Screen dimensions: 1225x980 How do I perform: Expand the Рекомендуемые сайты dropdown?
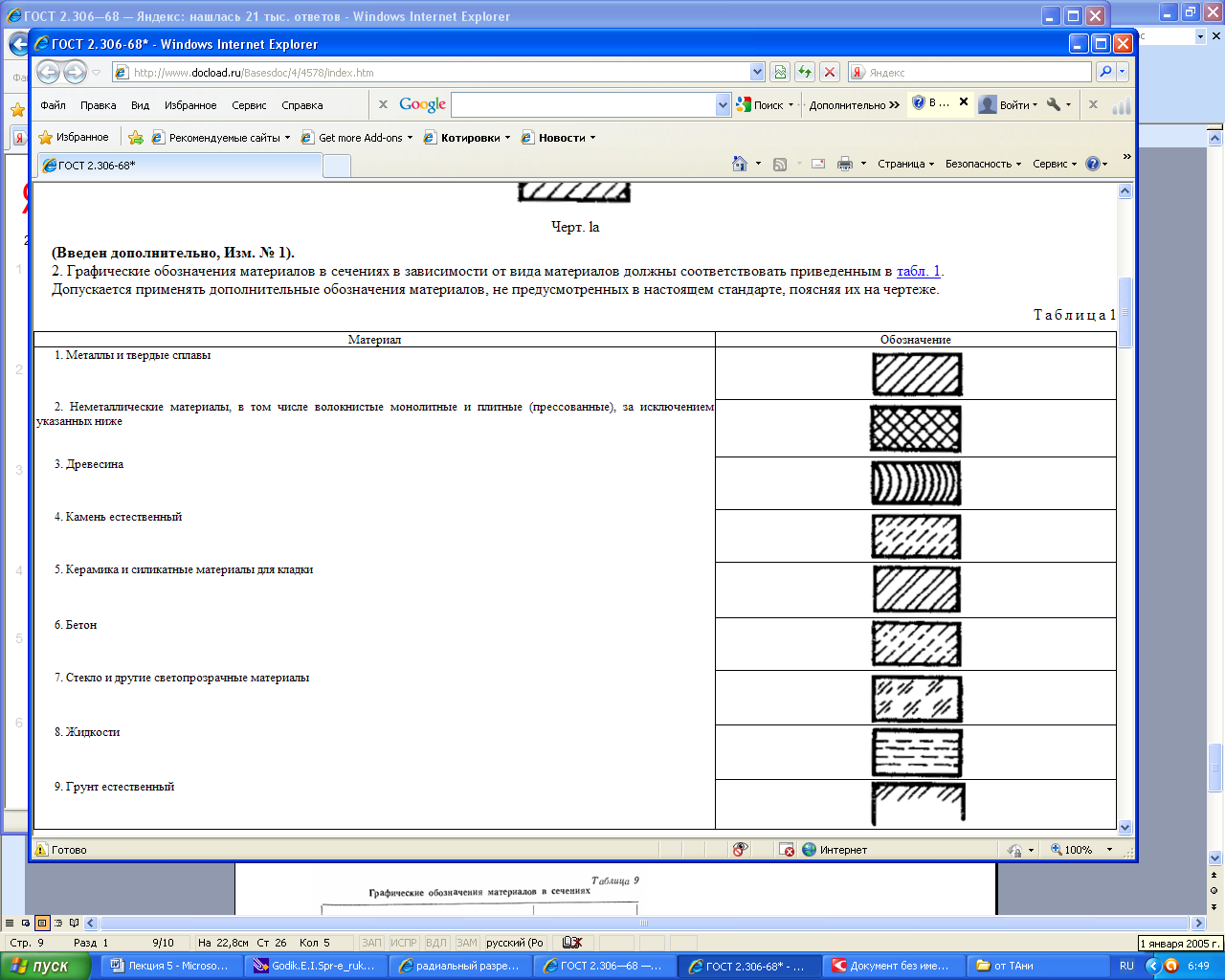[x=287, y=138]
